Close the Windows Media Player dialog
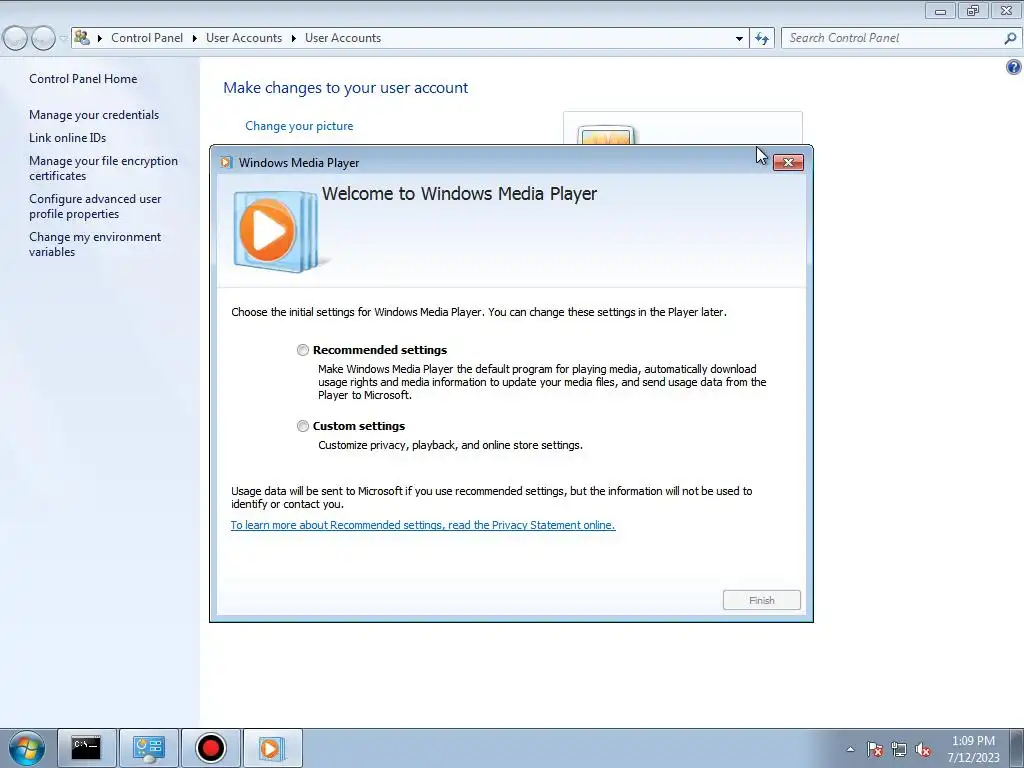 click(788, 163)
